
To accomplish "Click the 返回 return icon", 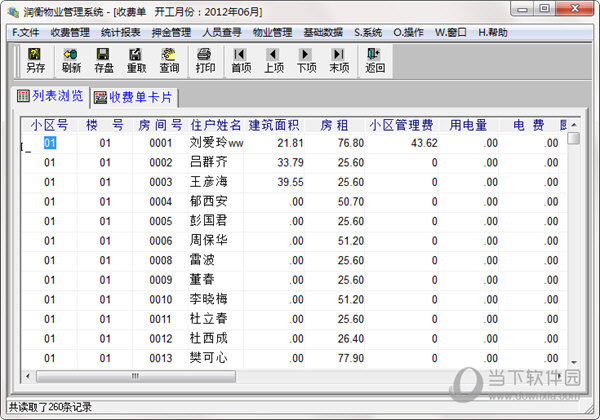I will [375, 61].
